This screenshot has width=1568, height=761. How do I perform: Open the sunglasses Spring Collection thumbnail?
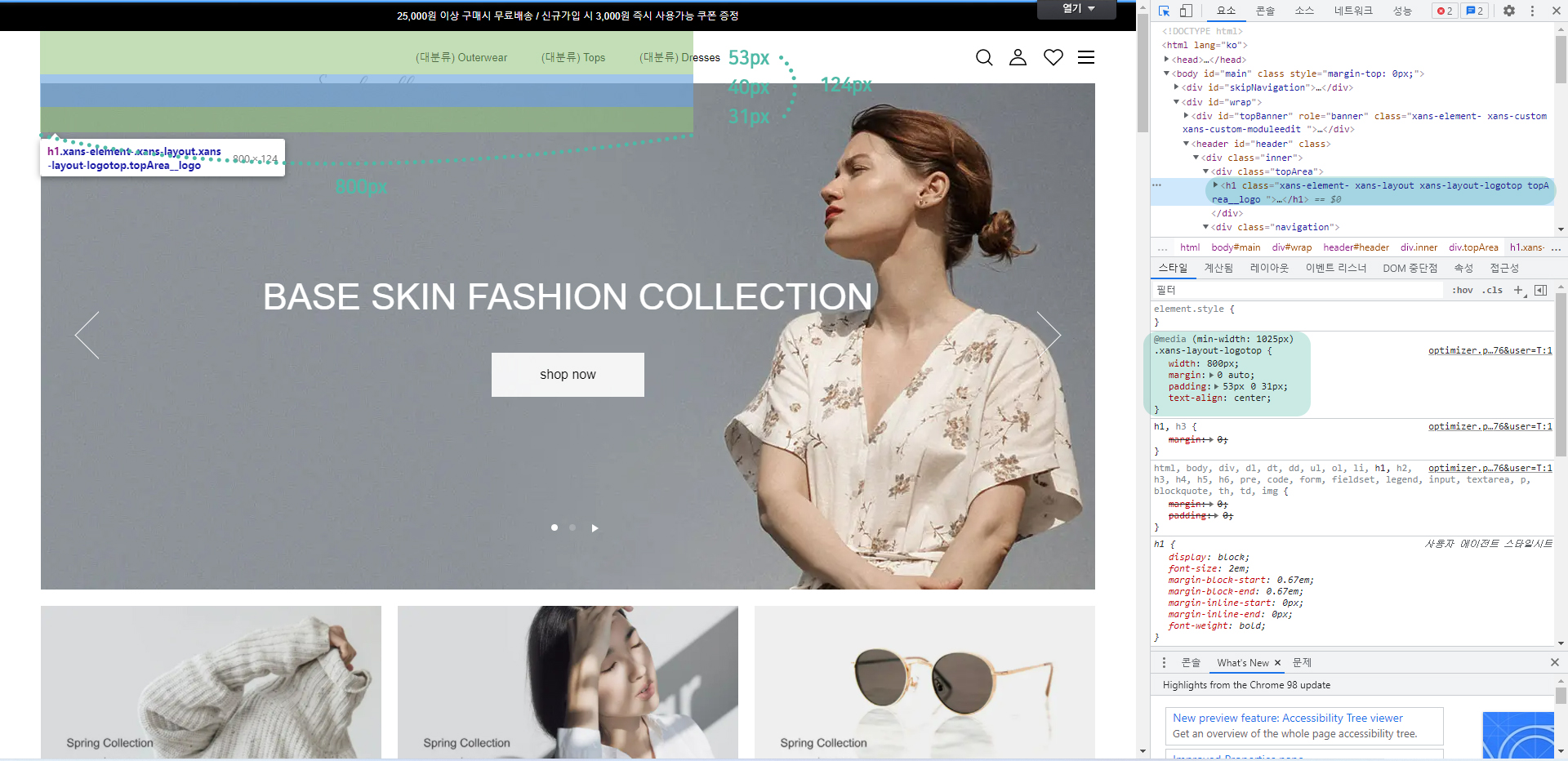point(924,682)
